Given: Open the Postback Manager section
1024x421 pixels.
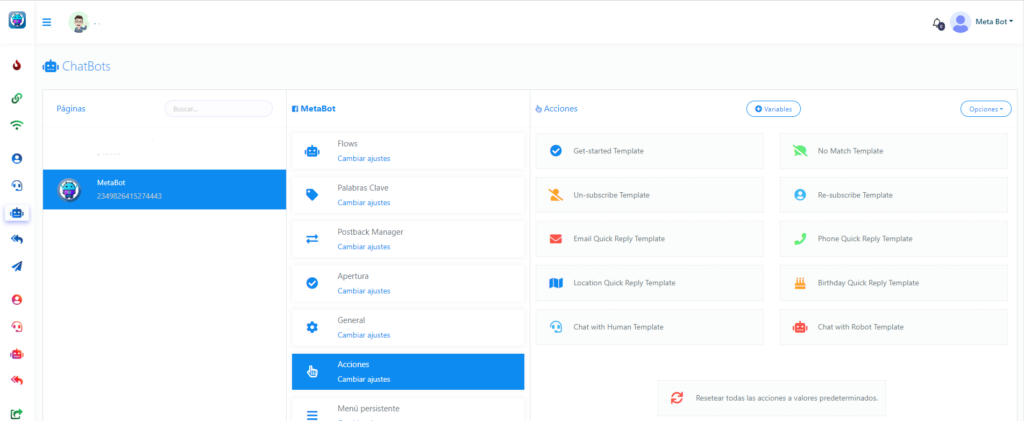Looking at the screenshot, I should (x=408, y=239).
